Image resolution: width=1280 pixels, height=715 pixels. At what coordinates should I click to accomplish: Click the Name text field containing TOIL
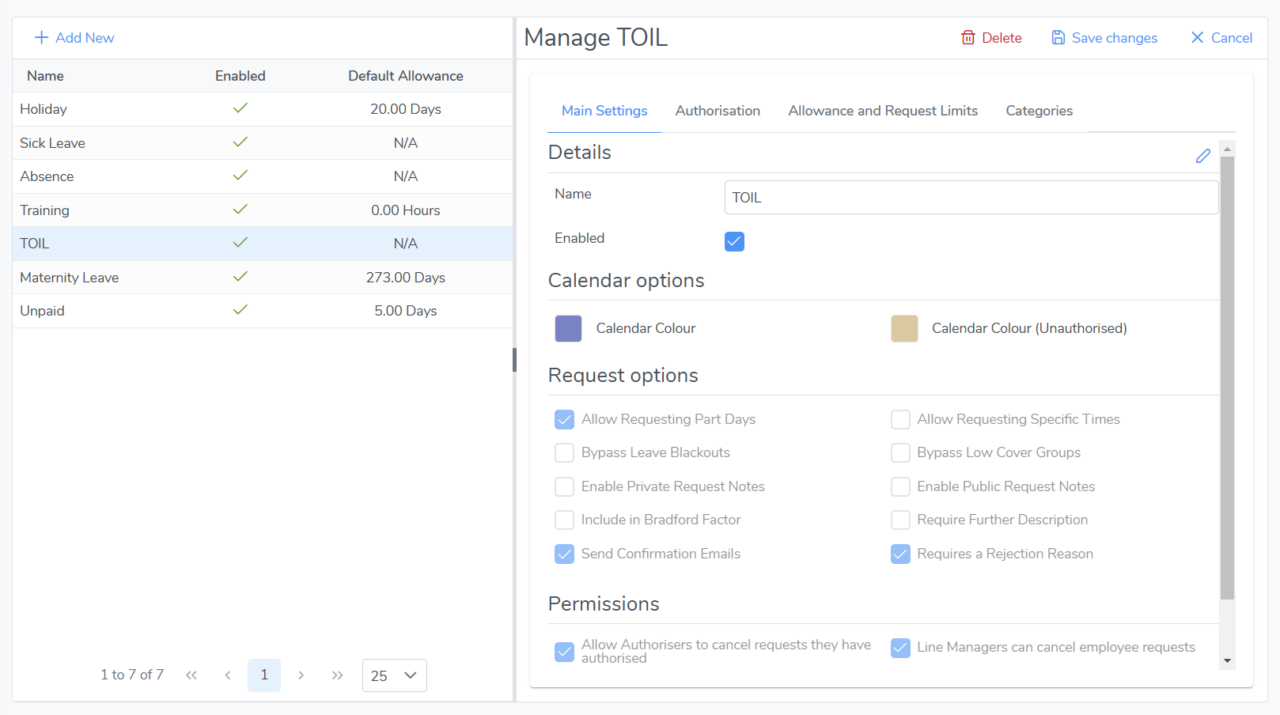click(971, 198)
